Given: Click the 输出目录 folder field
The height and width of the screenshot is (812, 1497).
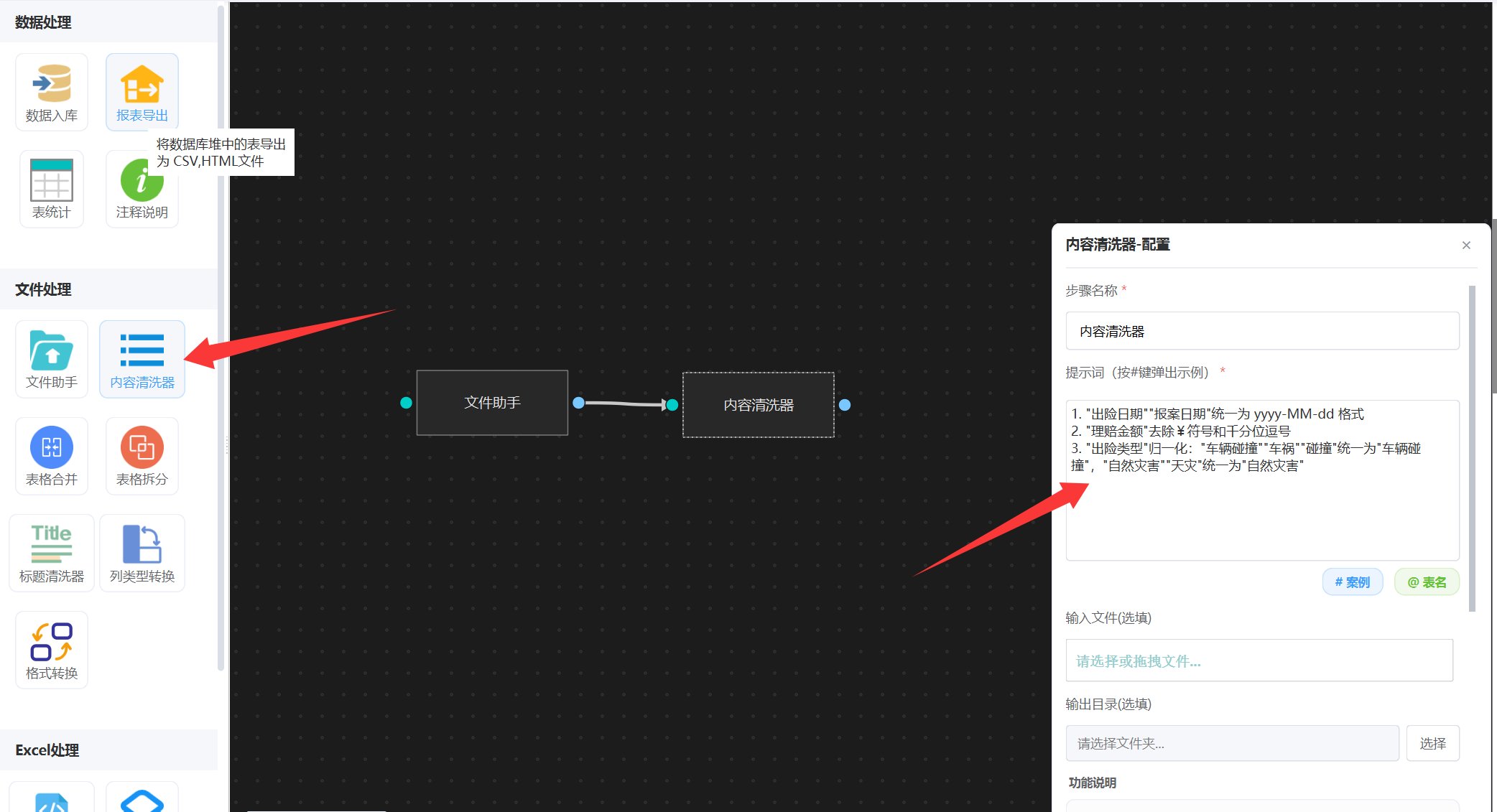Looking at the screenshot, I should [1232, 743].
